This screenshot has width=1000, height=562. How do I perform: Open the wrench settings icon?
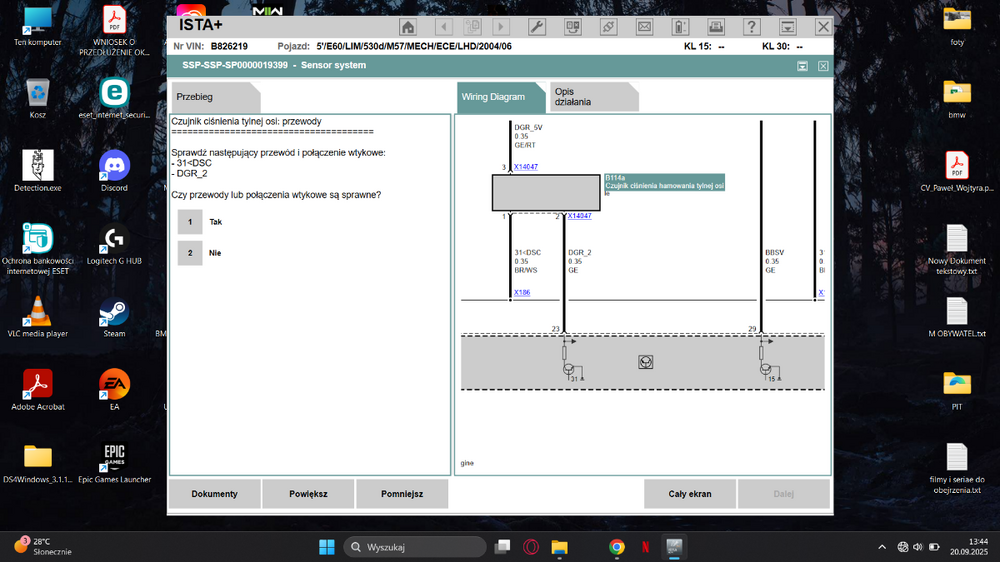point(537,27)
